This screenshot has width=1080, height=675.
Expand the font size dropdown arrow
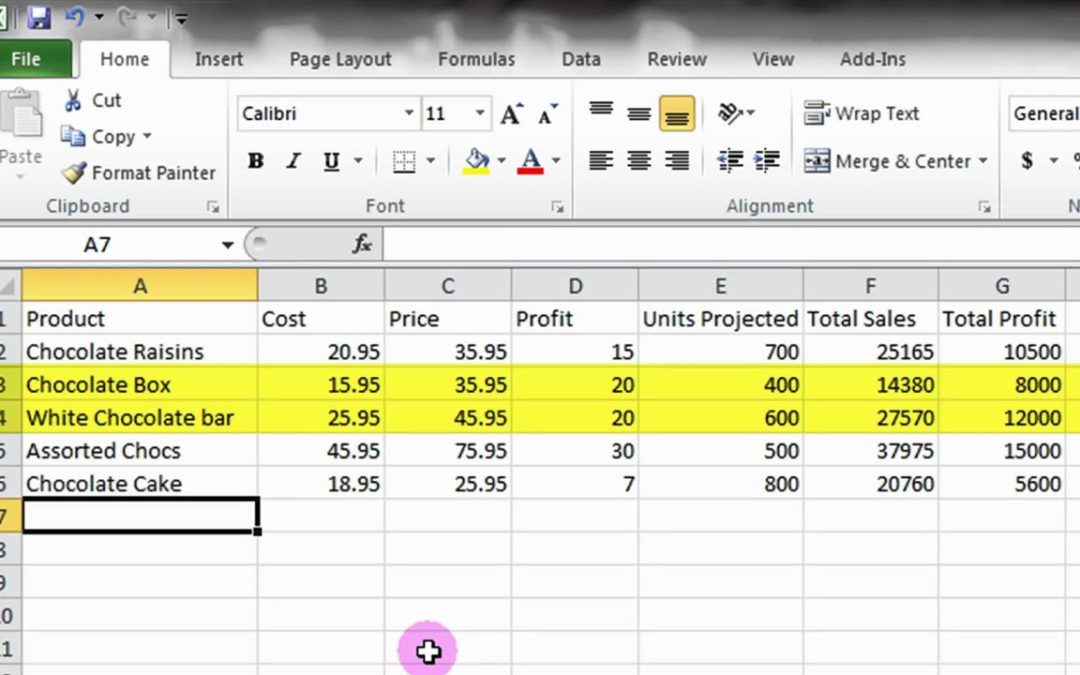(479, 113)
